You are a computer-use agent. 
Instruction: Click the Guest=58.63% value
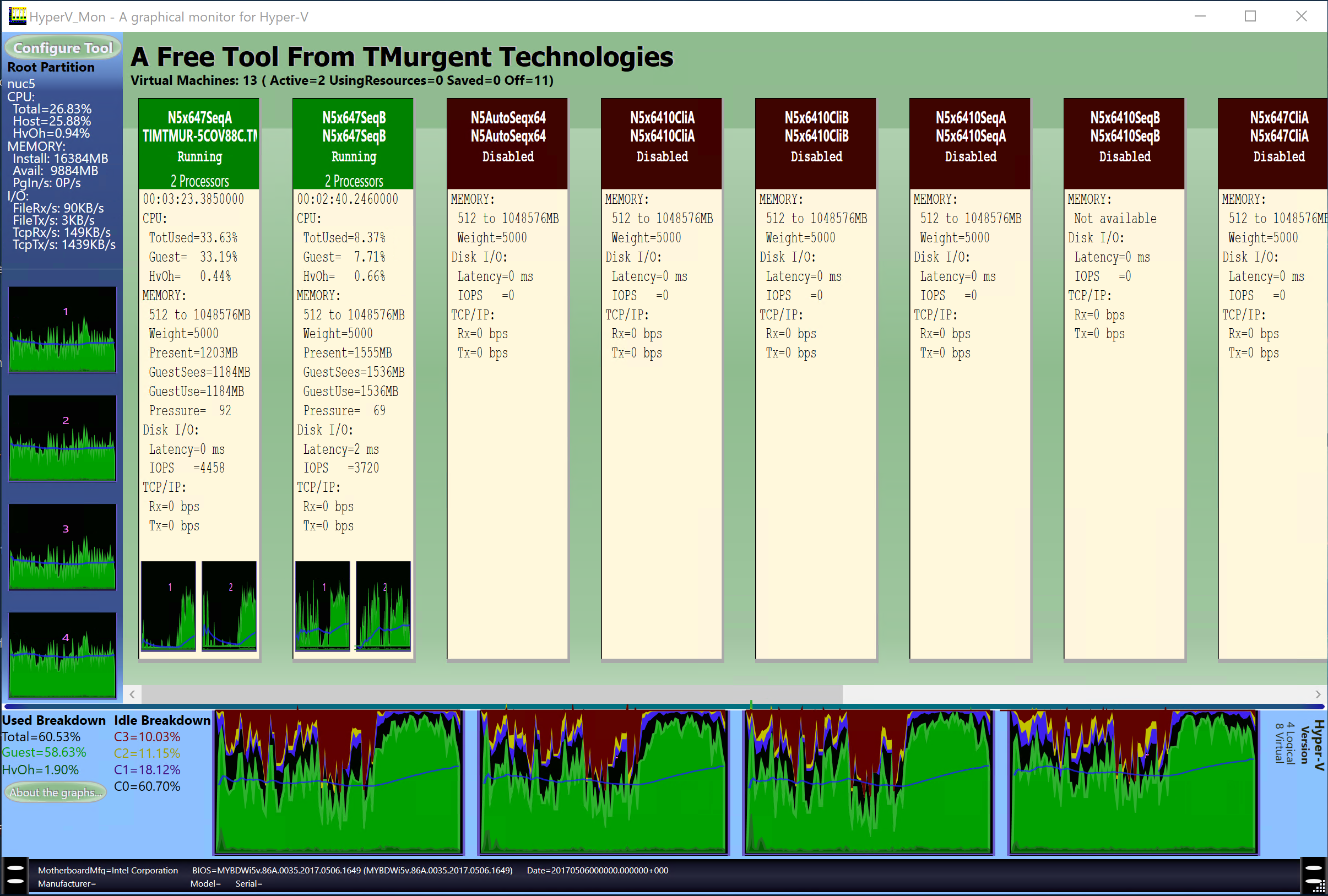click(44, 753)
